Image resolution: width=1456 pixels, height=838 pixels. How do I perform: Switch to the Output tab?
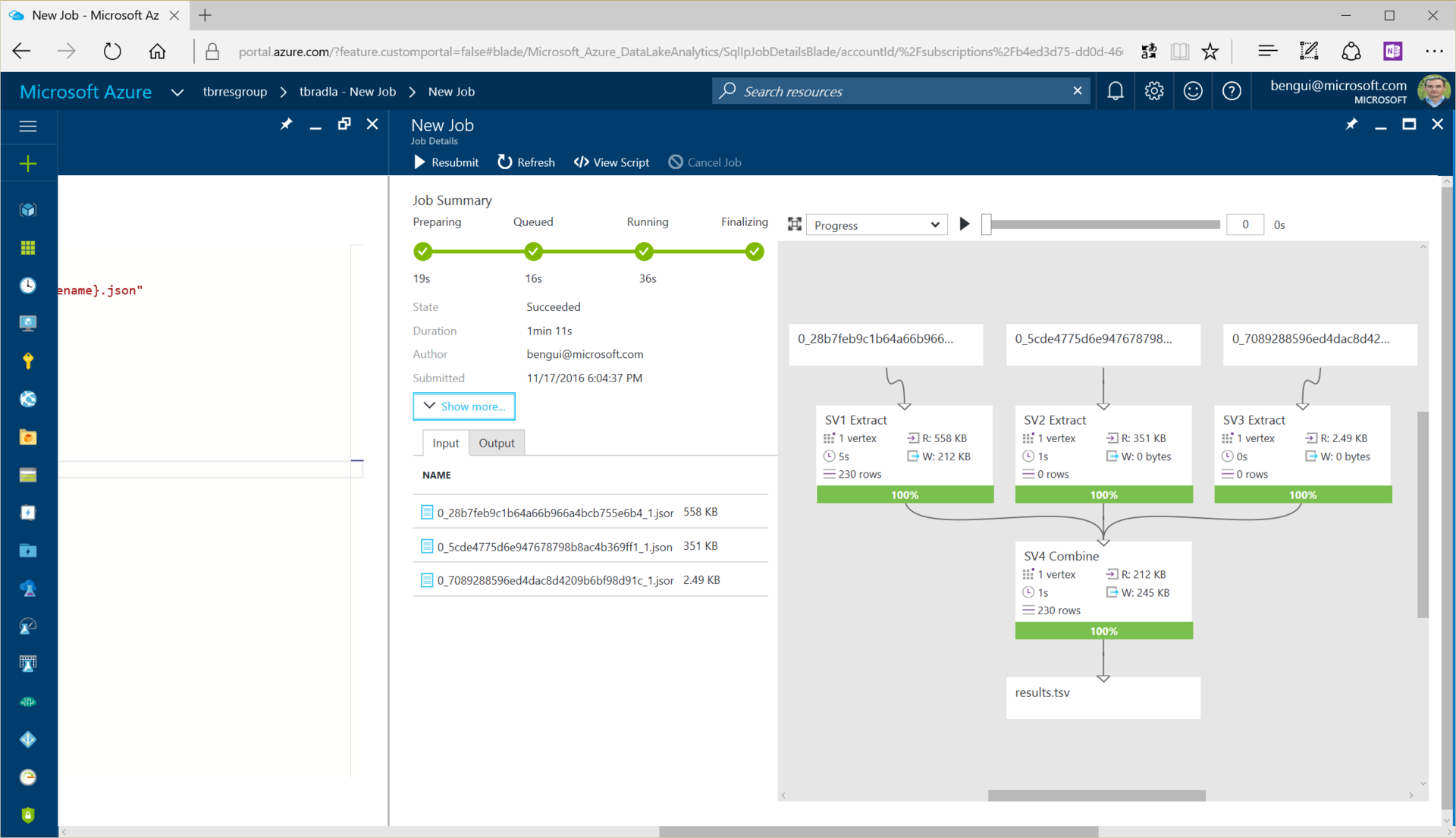tap(496, 443)
